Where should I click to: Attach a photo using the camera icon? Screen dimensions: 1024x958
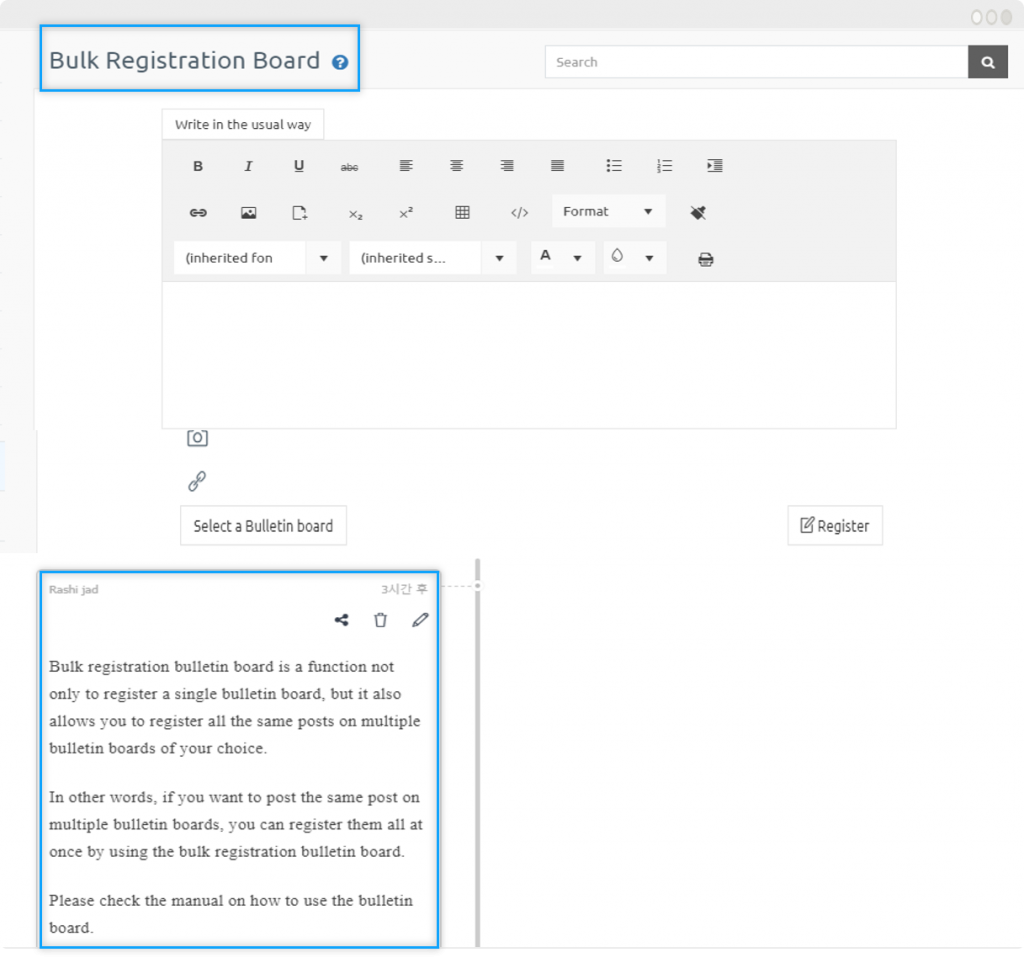click(x=197, y=437)
